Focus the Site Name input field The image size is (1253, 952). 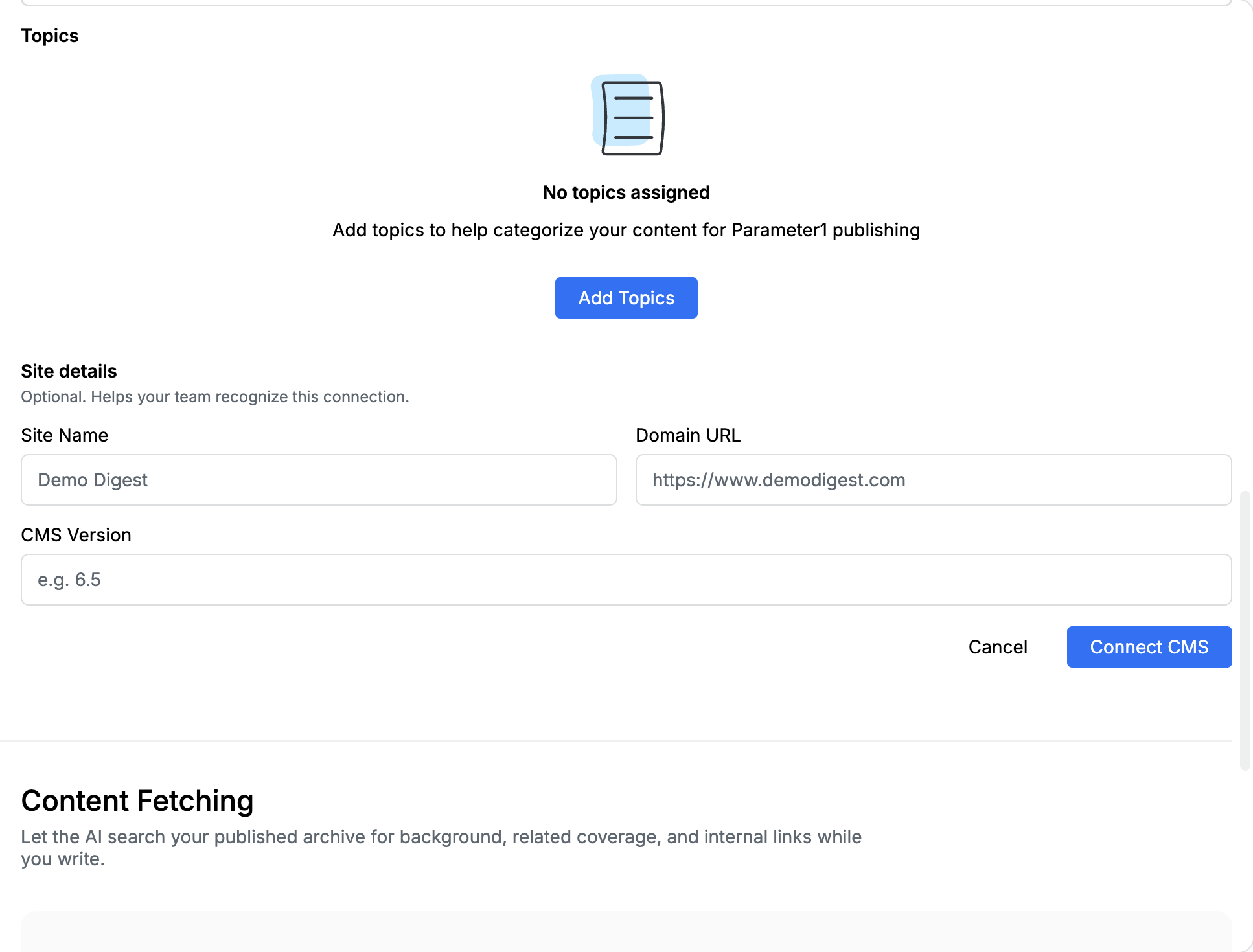[x=319, y=480]
